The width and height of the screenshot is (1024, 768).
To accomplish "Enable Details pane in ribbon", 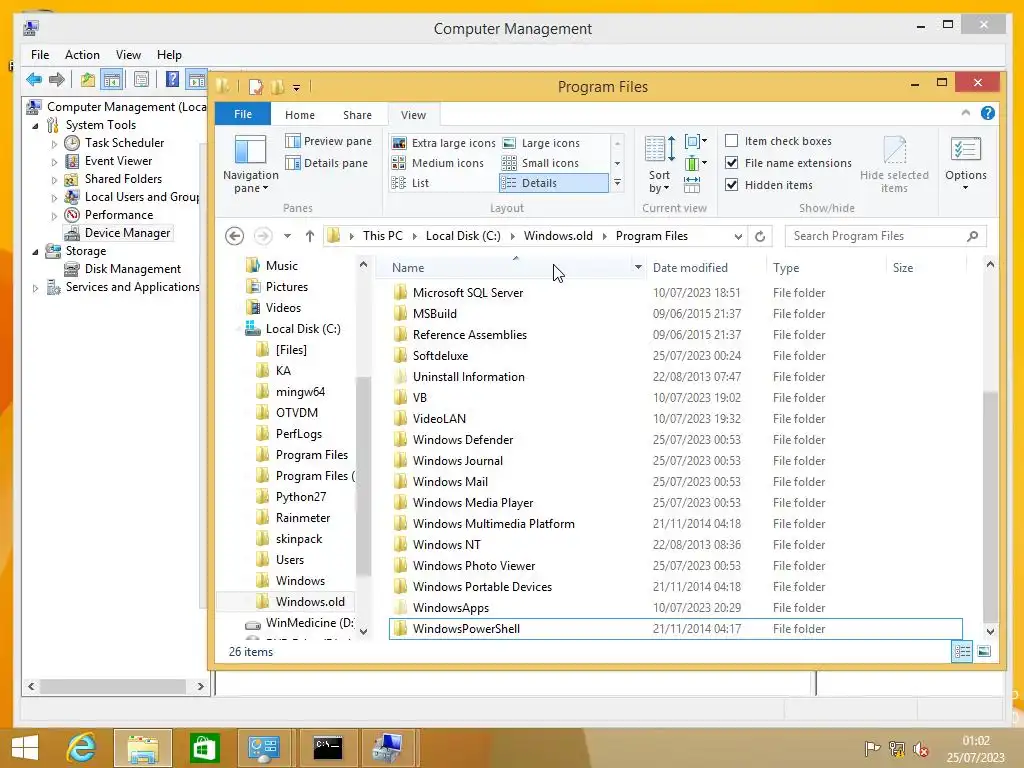I will (327, 163).
